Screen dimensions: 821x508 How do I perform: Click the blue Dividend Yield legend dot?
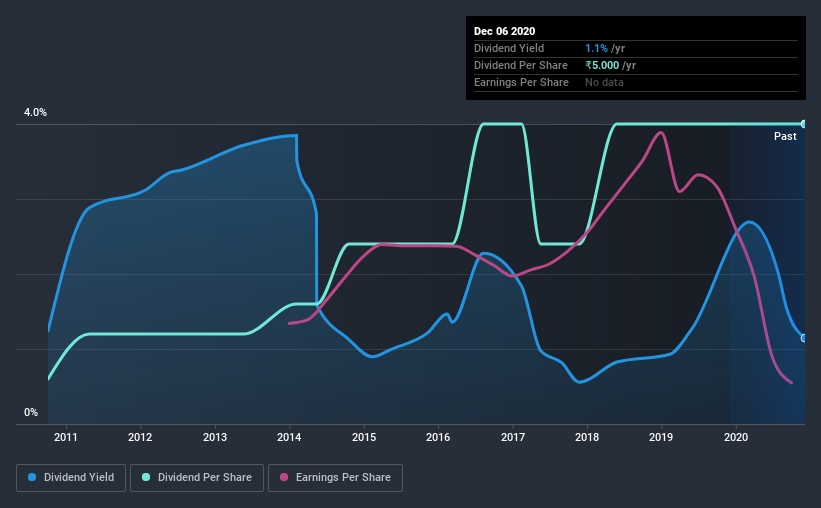tap(32, 477)
